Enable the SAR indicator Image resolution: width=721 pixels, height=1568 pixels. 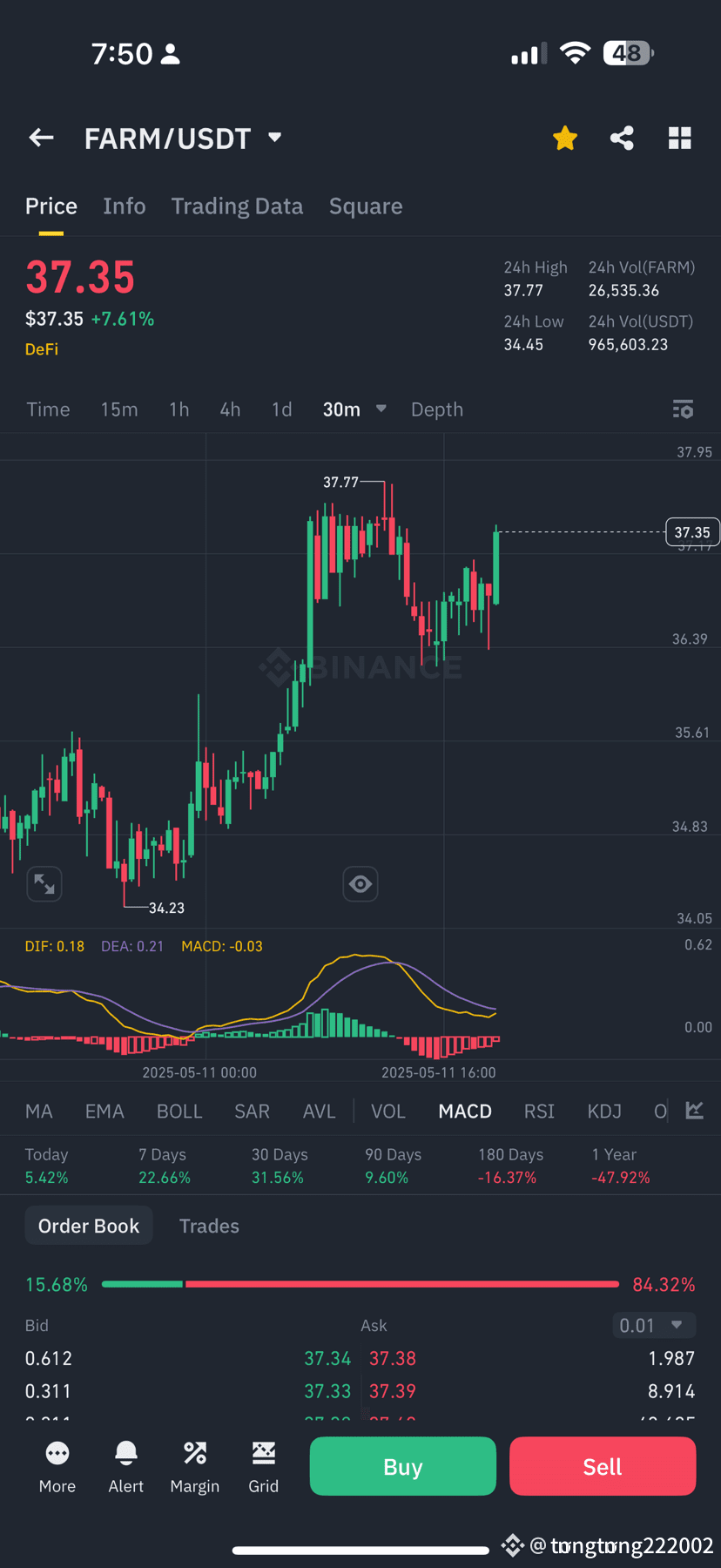pyautogui.click(x=252, y=1112)
